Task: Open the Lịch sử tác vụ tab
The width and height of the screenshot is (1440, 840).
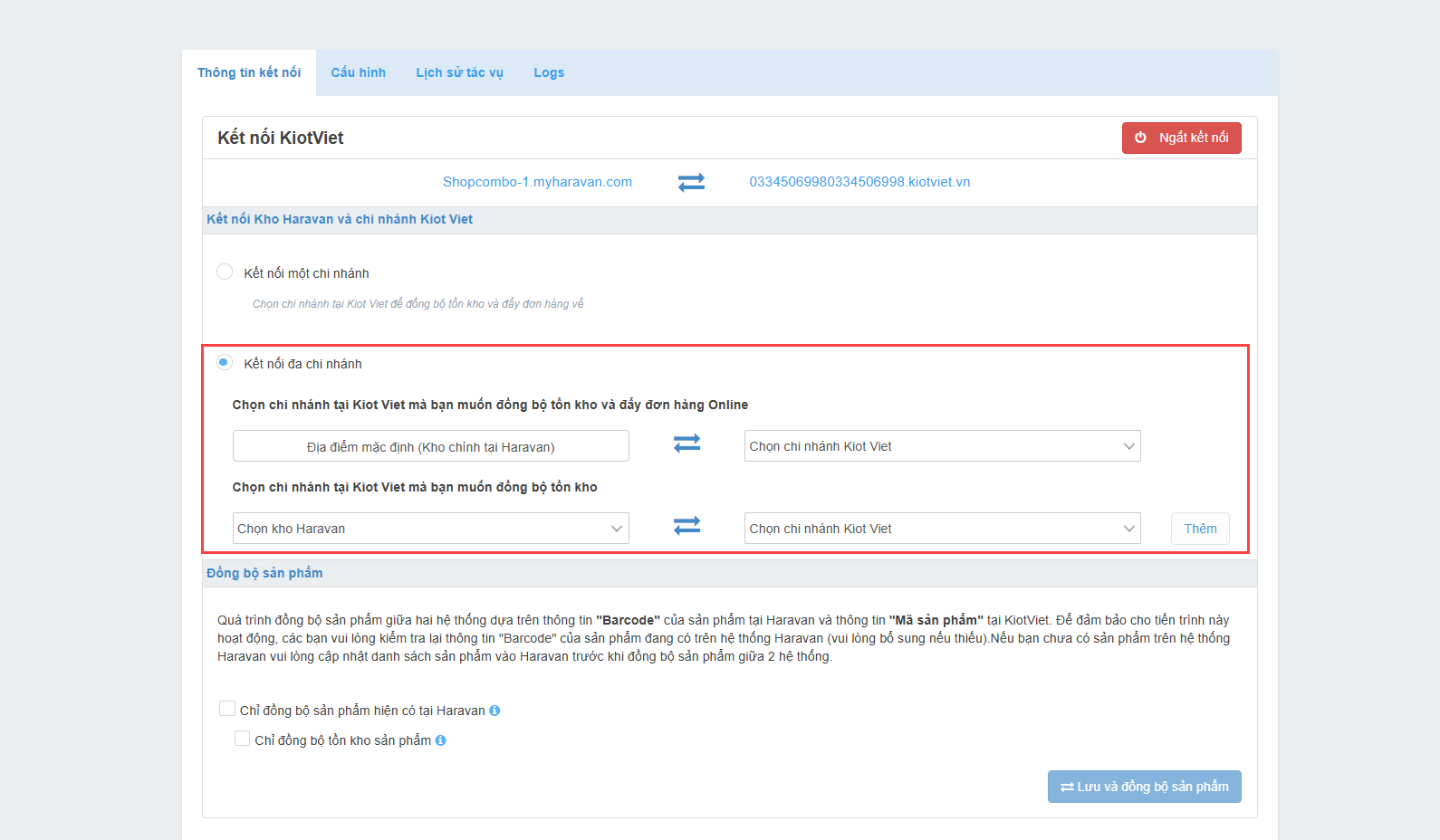Action: [460, 72]
